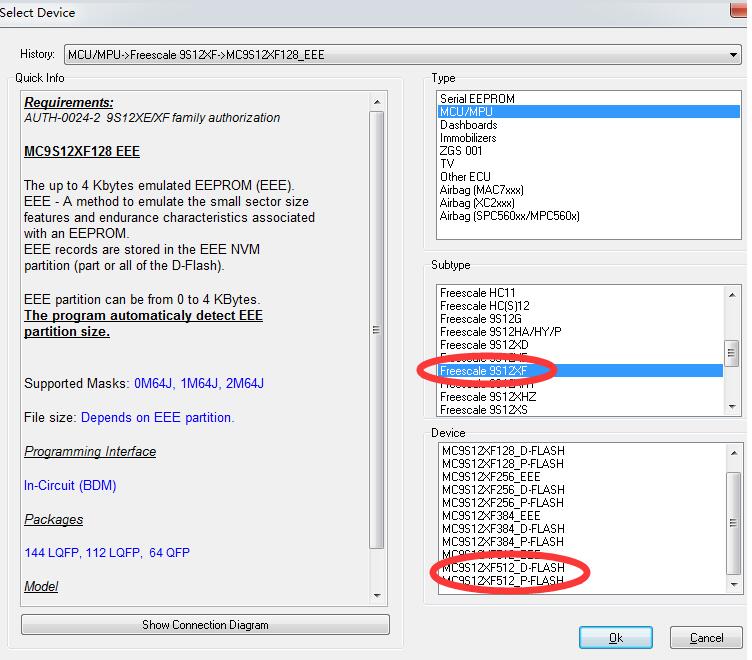Viewport: 752px width, 660px height.
Task: Select Immobilizers in Type list
Action: pos(588,138)
